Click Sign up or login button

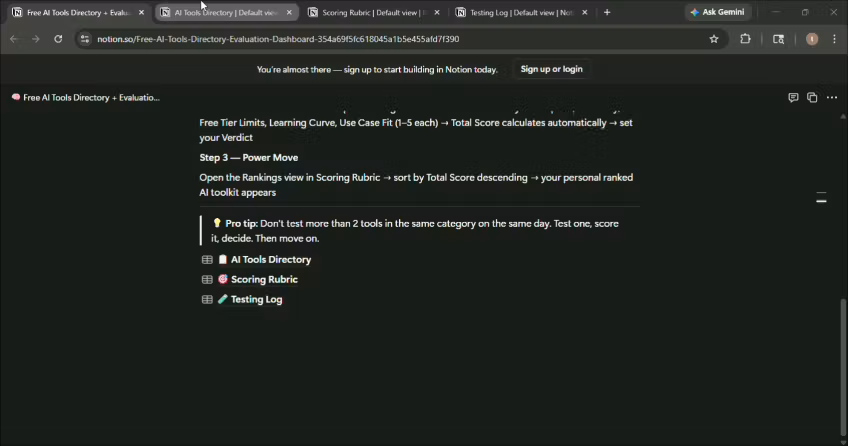coord(551,69)
